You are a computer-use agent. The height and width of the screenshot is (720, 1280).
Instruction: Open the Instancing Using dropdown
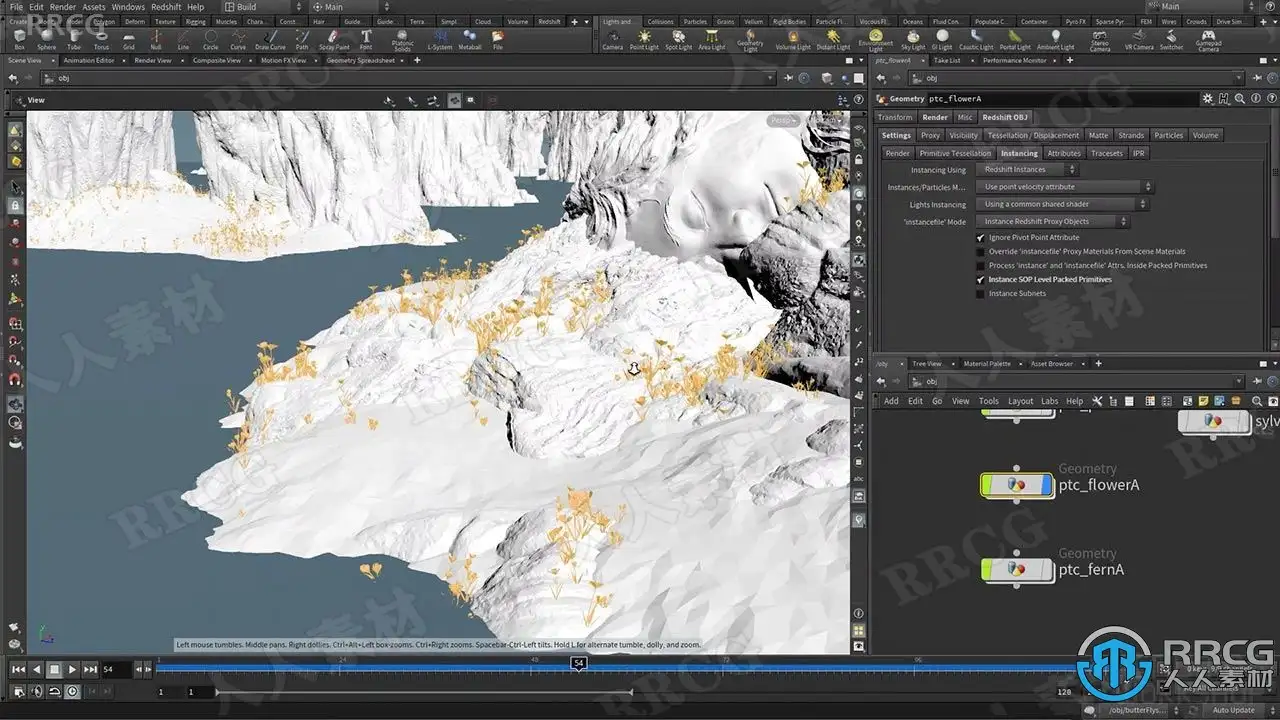click(1029, 170)
